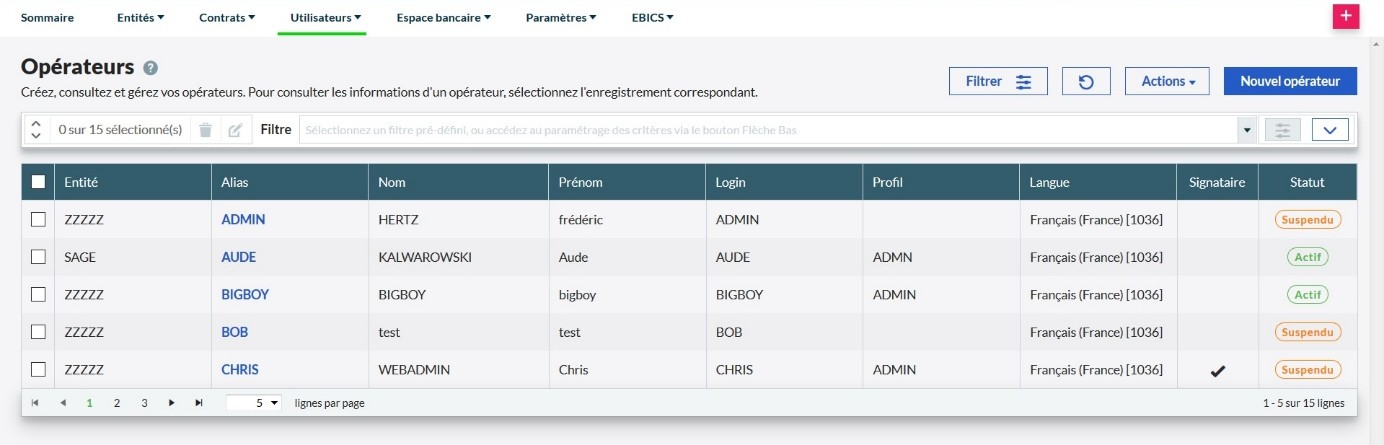This screenshot has width=1384, height=445.
Task: Open the lines per page selector
Action: [x=254, y=403]
